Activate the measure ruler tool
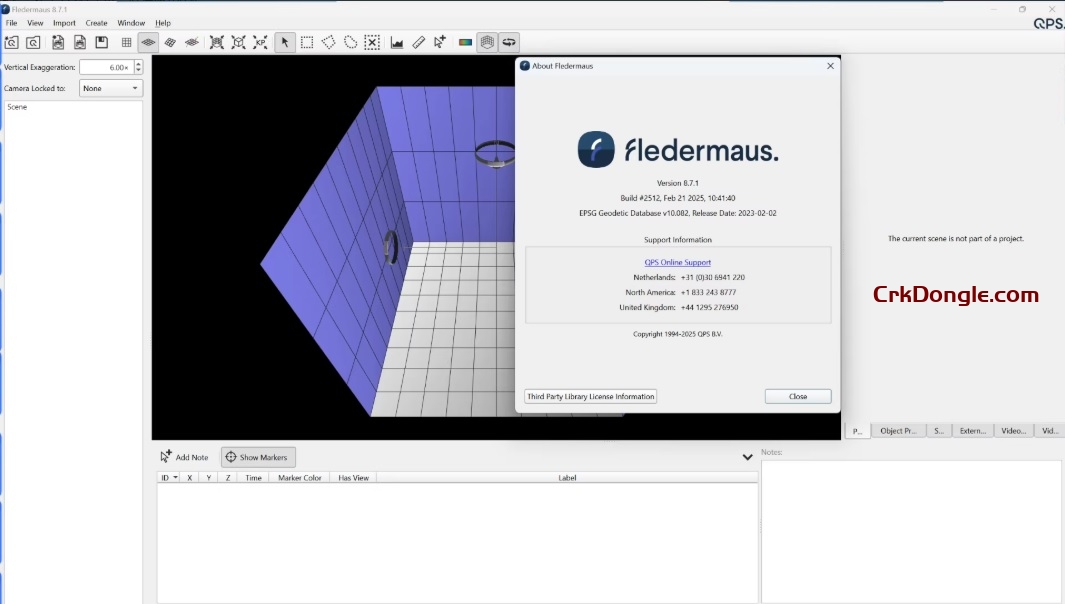 click(418, 42)
